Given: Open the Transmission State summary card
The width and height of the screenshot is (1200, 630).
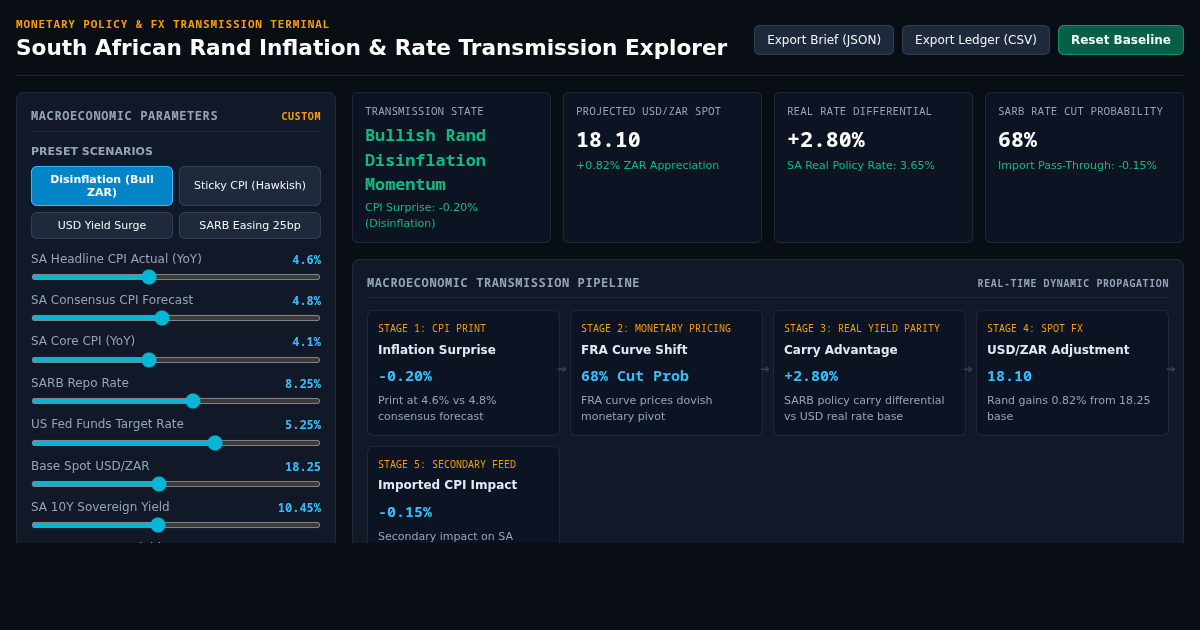Looking at the screenshot, I should [x=451, y=168].
